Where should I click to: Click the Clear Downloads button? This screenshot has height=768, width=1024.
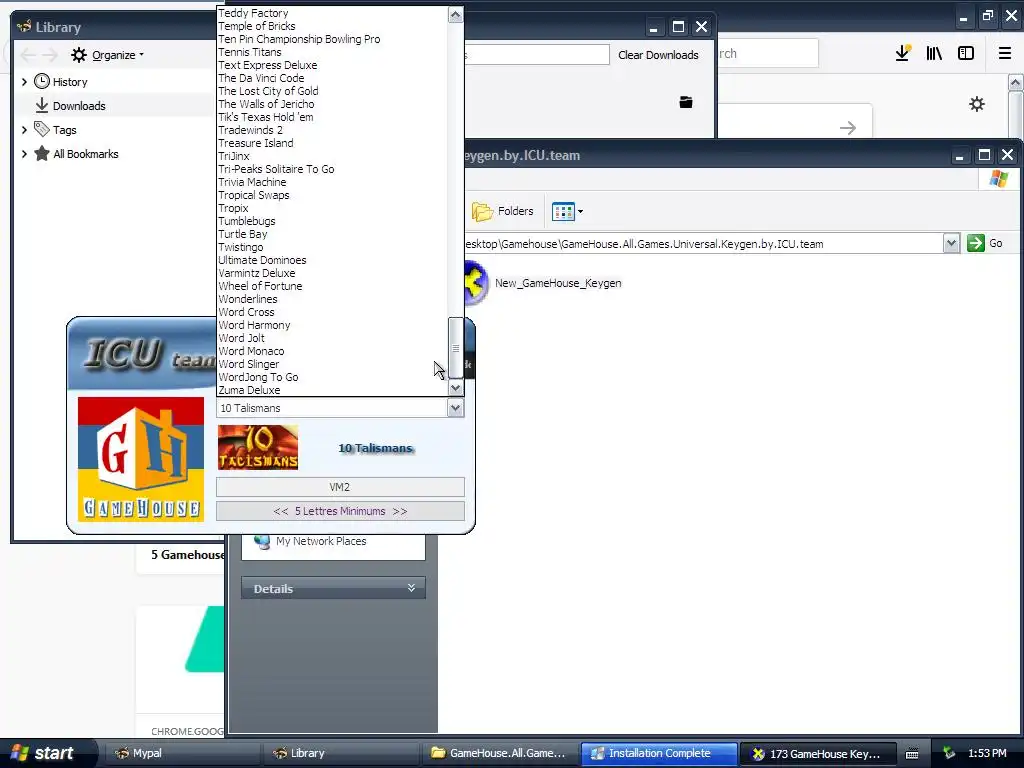point(658,55)
